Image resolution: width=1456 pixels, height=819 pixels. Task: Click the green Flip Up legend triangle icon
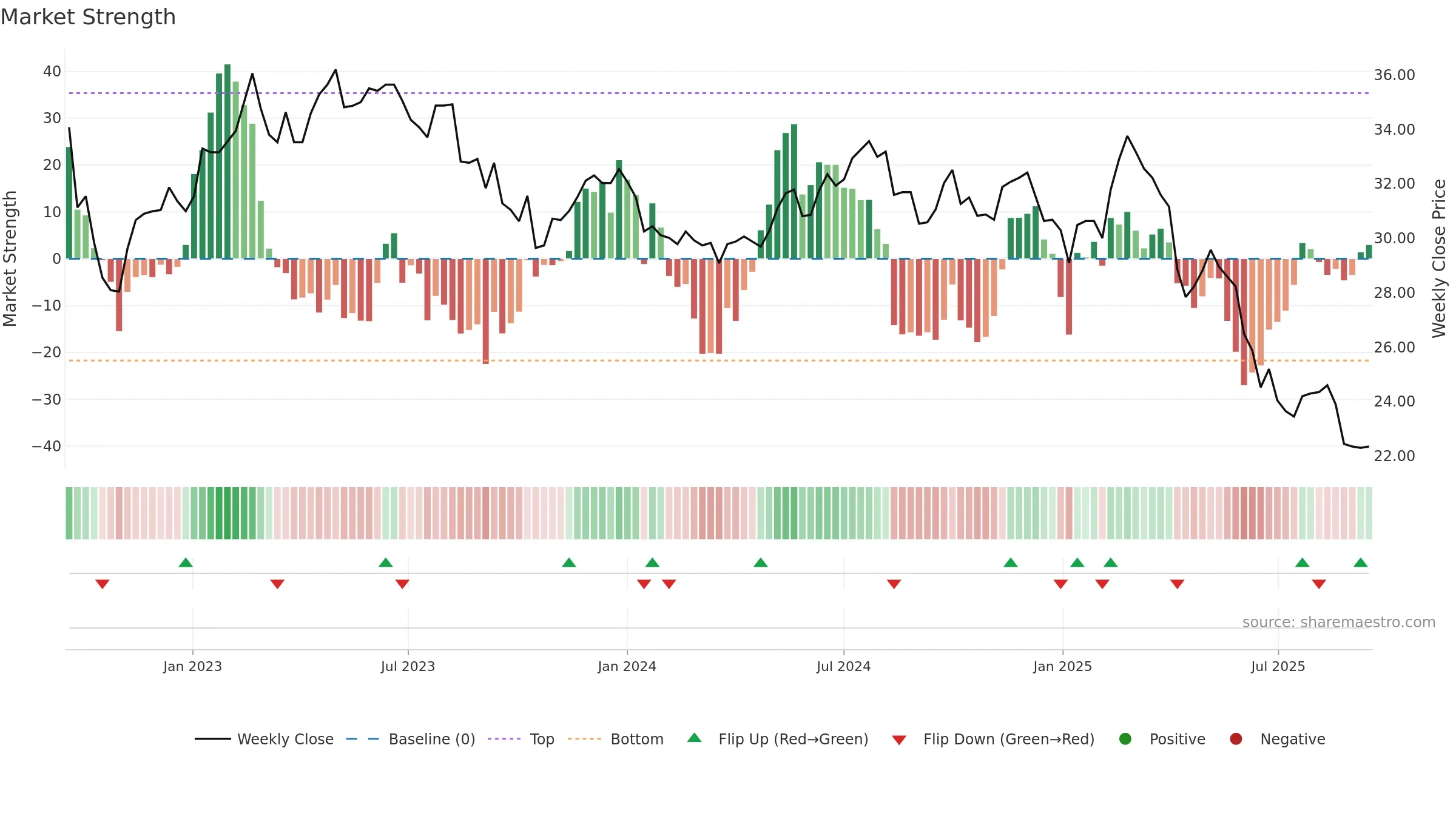coord(695,738)
